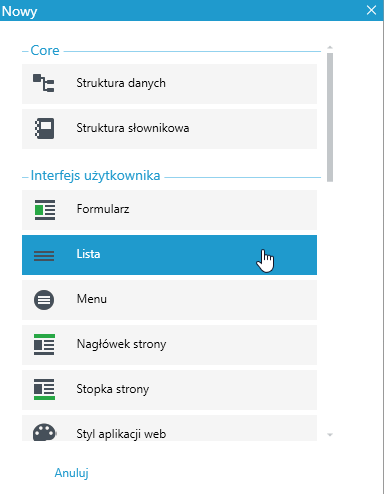Click the Styl aplikacji web palette icon

(44, 432)
